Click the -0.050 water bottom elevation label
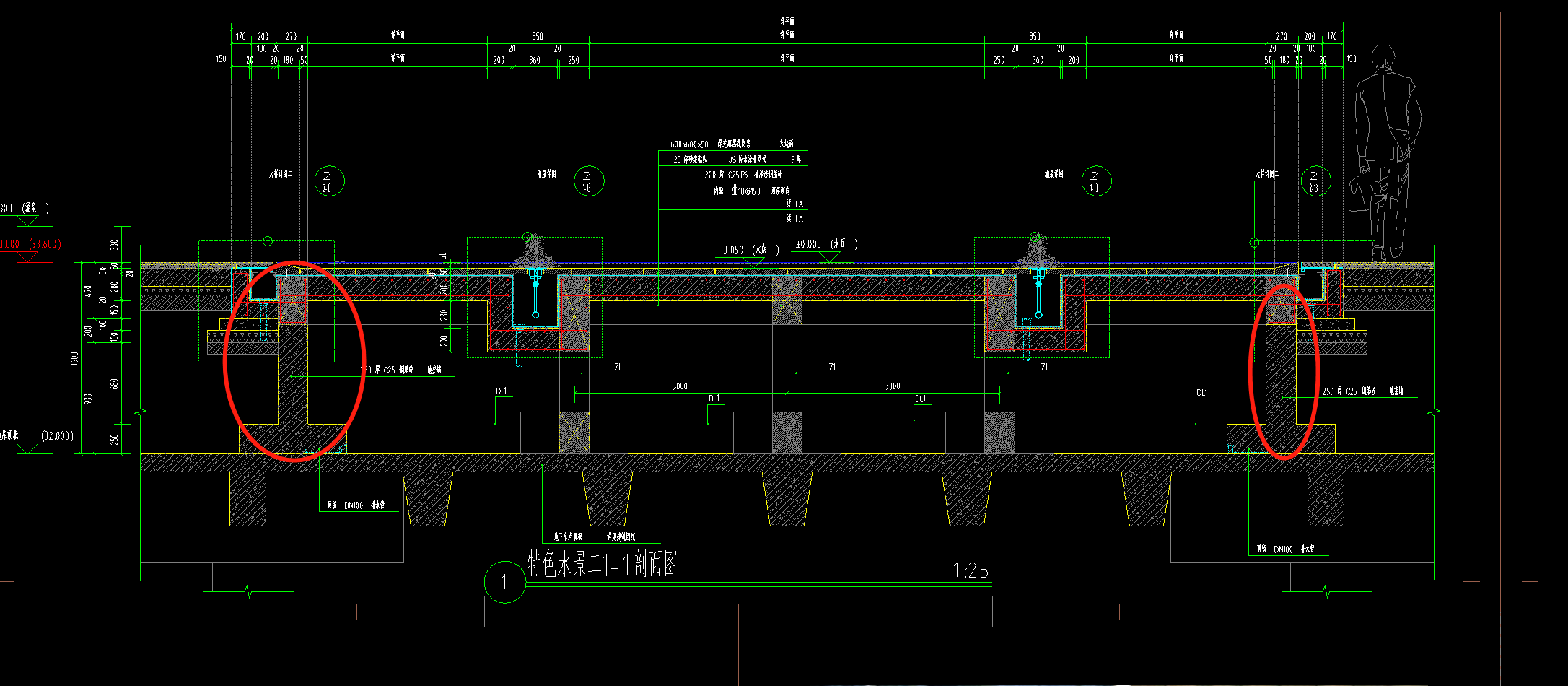Viewport: 1568px width, 686px height. [x=748, y=250]
